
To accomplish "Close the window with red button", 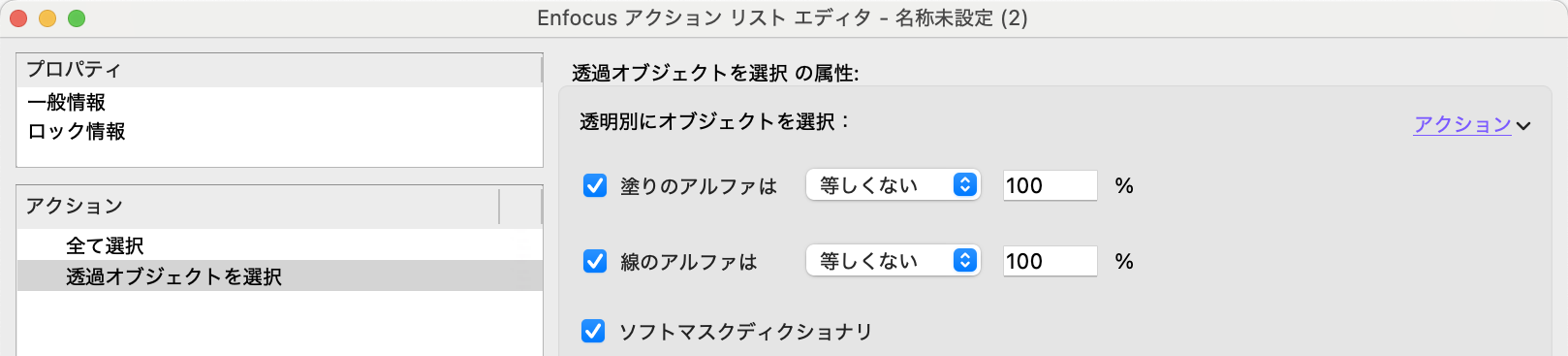I will click(18, 18).
